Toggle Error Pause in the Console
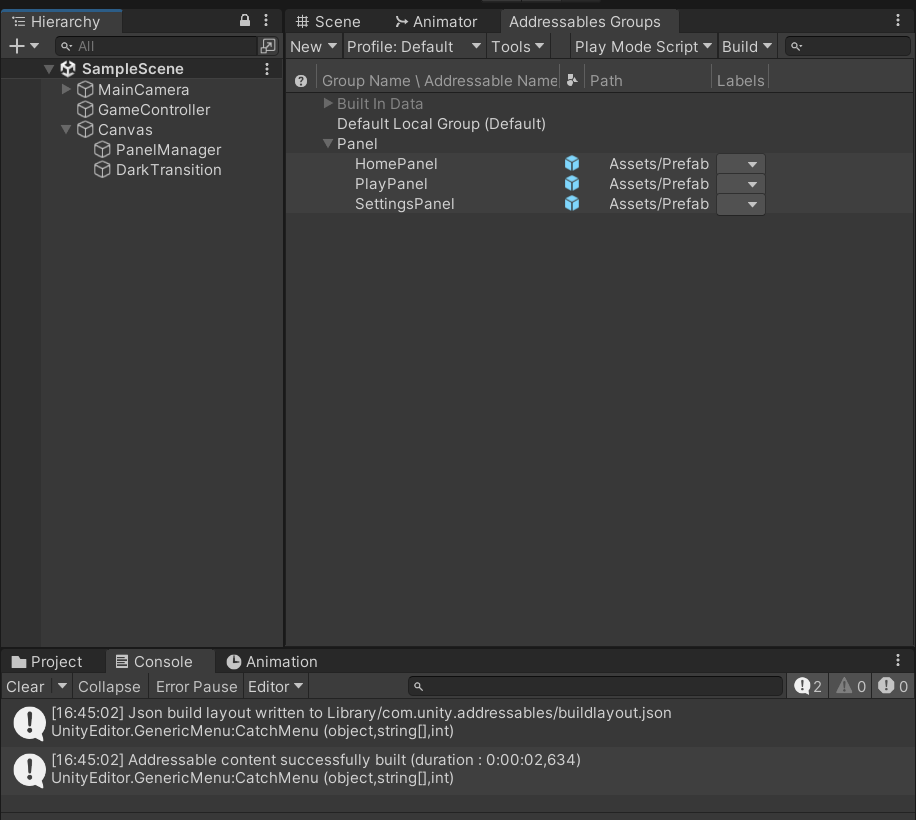The image size is (916, 820). 196,687
